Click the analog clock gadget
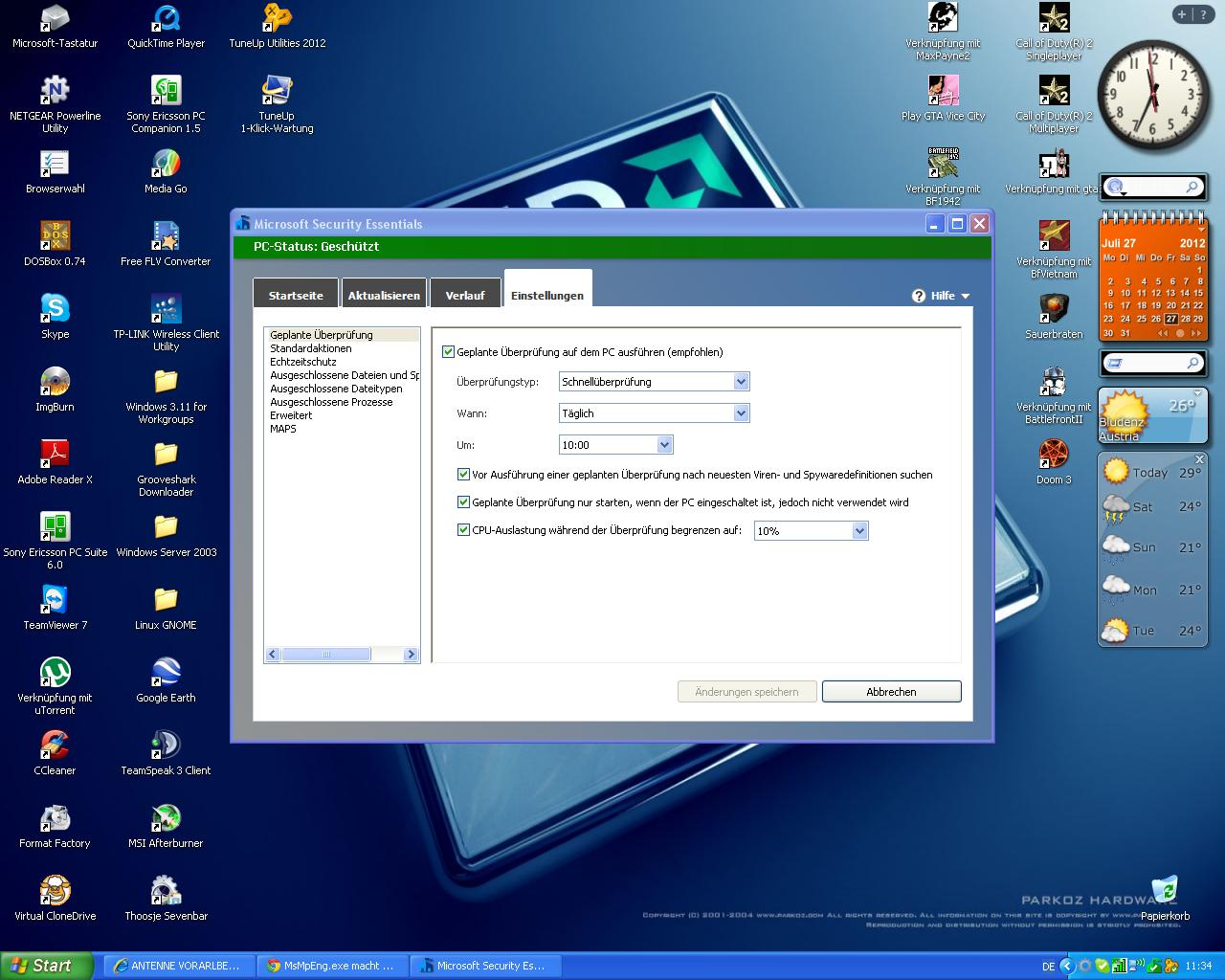 coord(1152,94)
